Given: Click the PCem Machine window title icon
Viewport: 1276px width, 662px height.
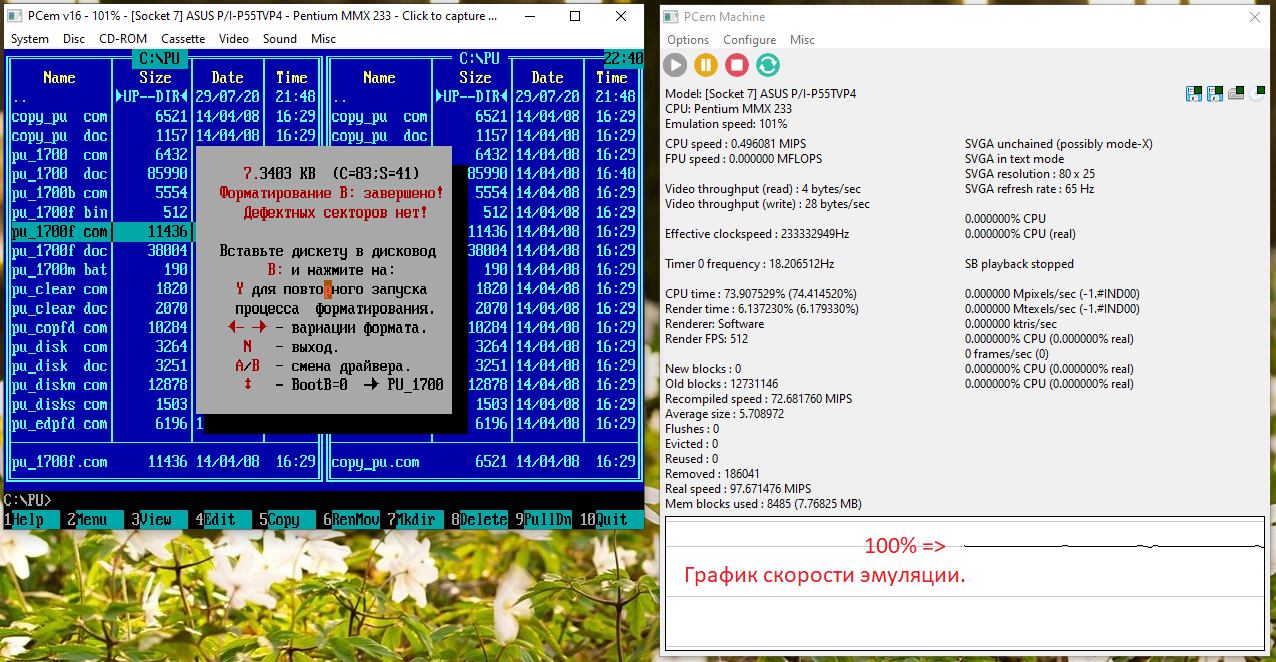Looking at the screenshot, I should pyautogui.click(x=671, y=17).
